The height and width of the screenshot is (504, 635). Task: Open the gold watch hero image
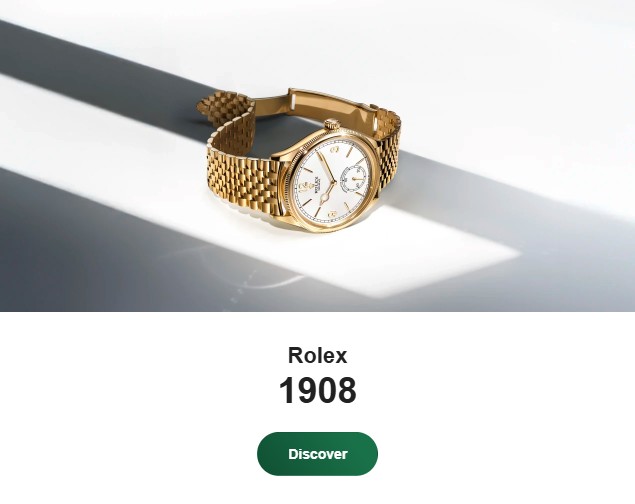(318, 156)
